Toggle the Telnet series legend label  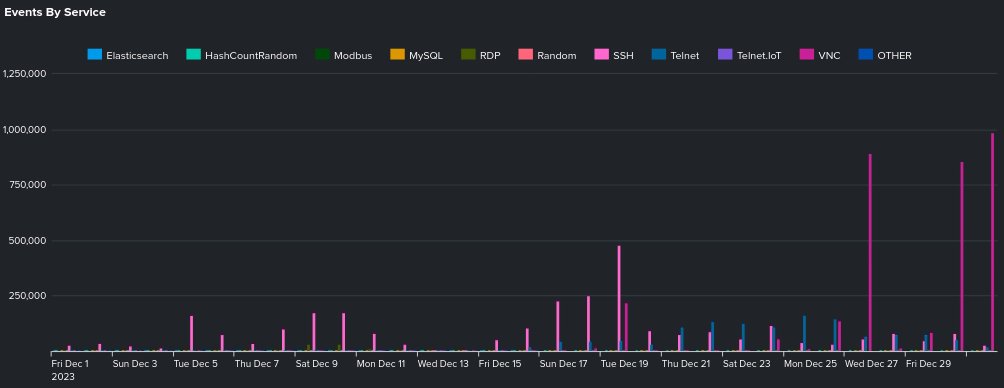[684, 56]
